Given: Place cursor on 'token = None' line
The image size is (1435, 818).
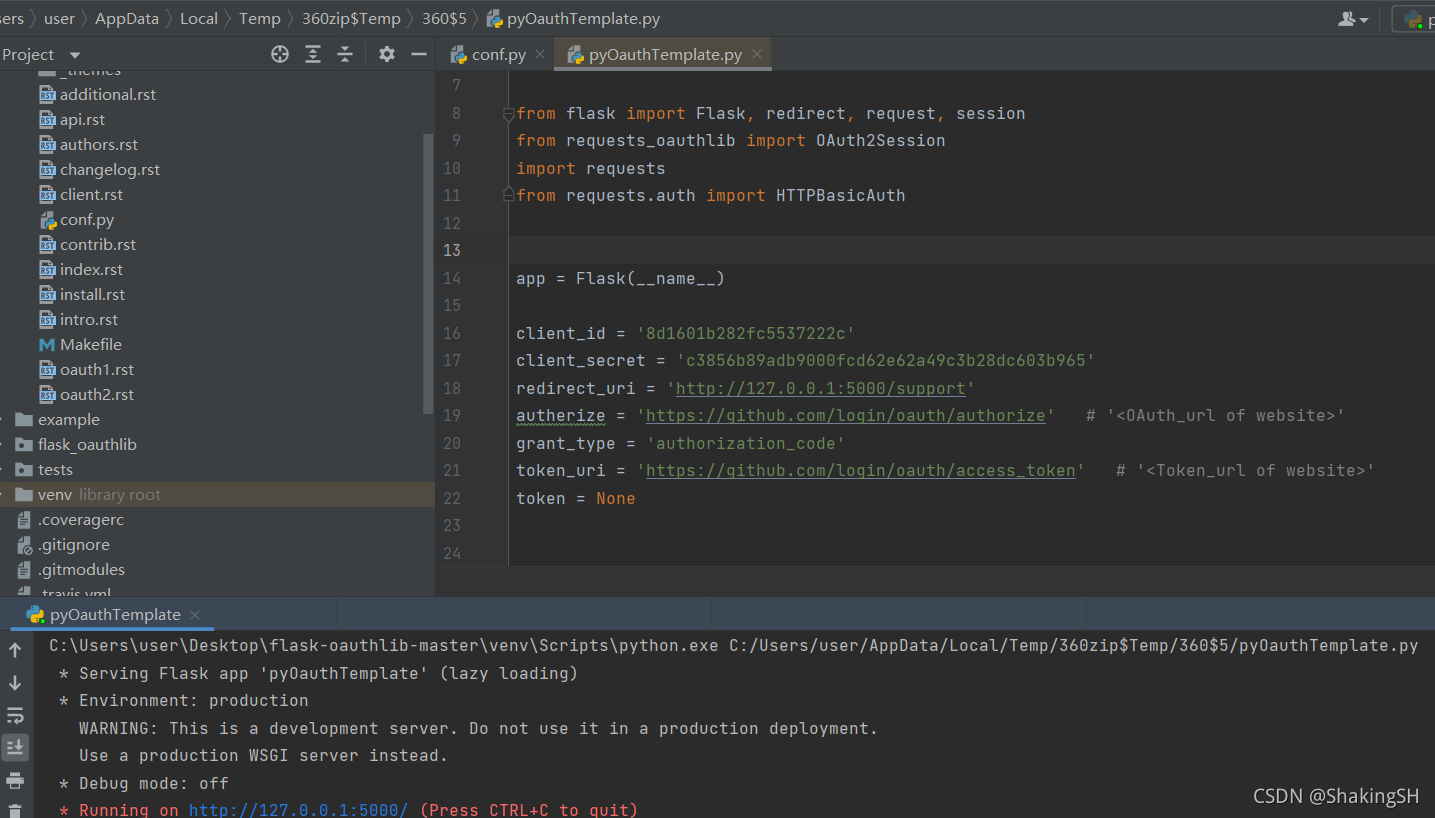Looking at the screenshot, I should tap(576, 498).
